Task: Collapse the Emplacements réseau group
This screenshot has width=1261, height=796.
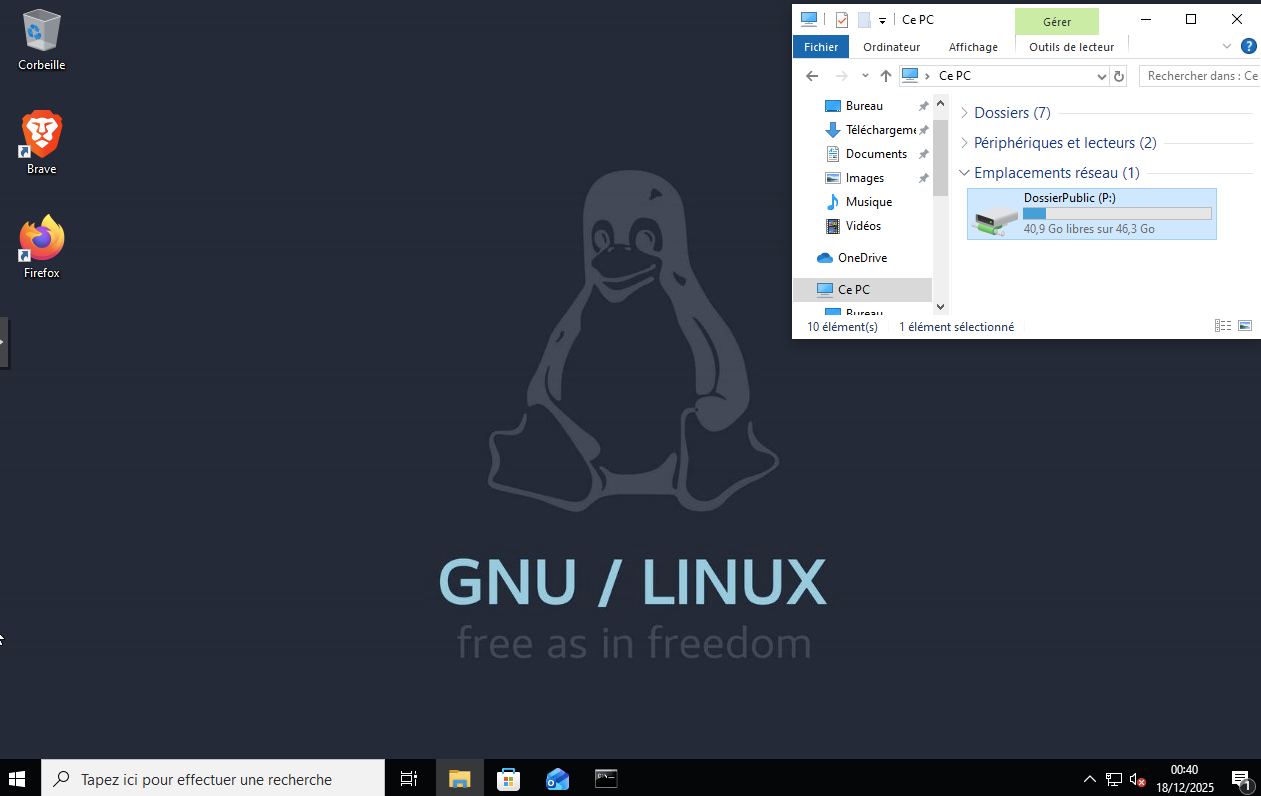Action: click(964, 173)
